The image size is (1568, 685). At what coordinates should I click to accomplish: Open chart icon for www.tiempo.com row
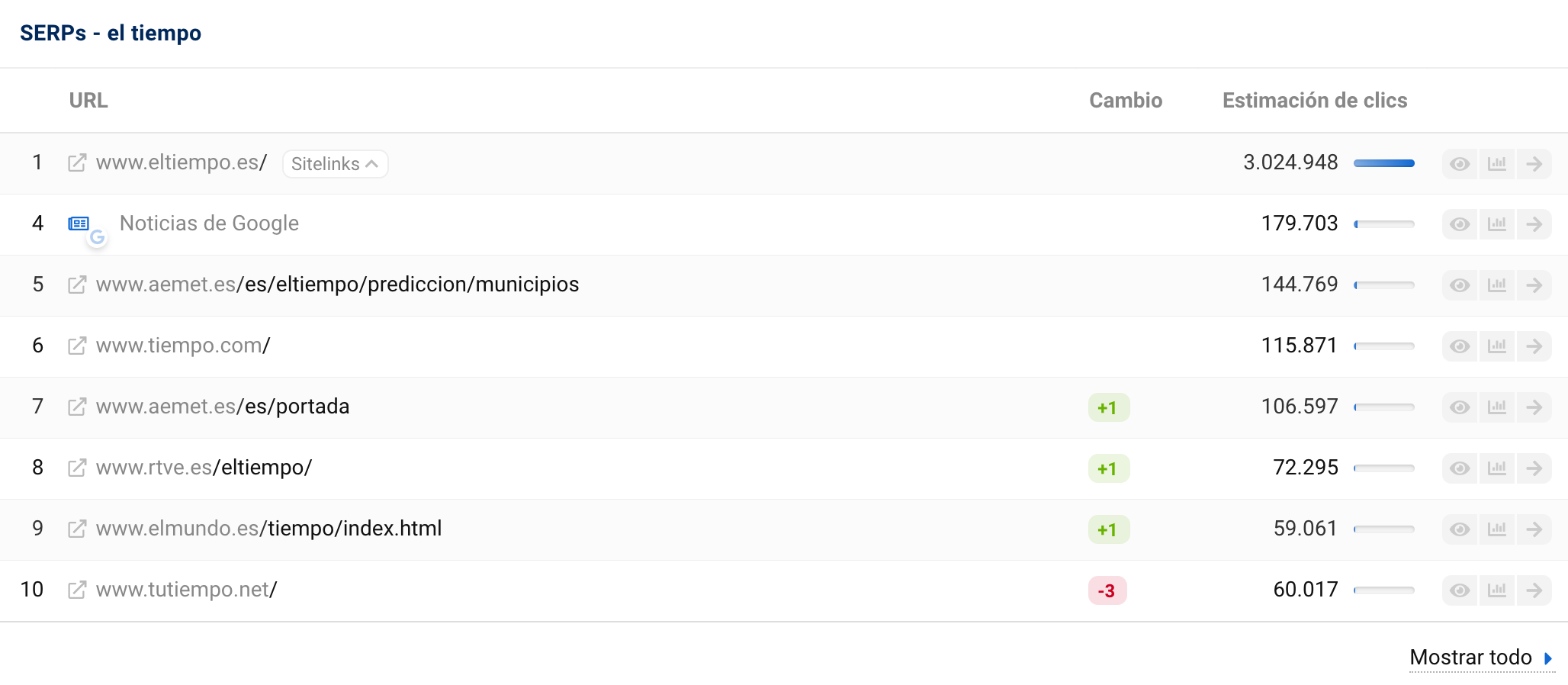tap(1496, 346)
